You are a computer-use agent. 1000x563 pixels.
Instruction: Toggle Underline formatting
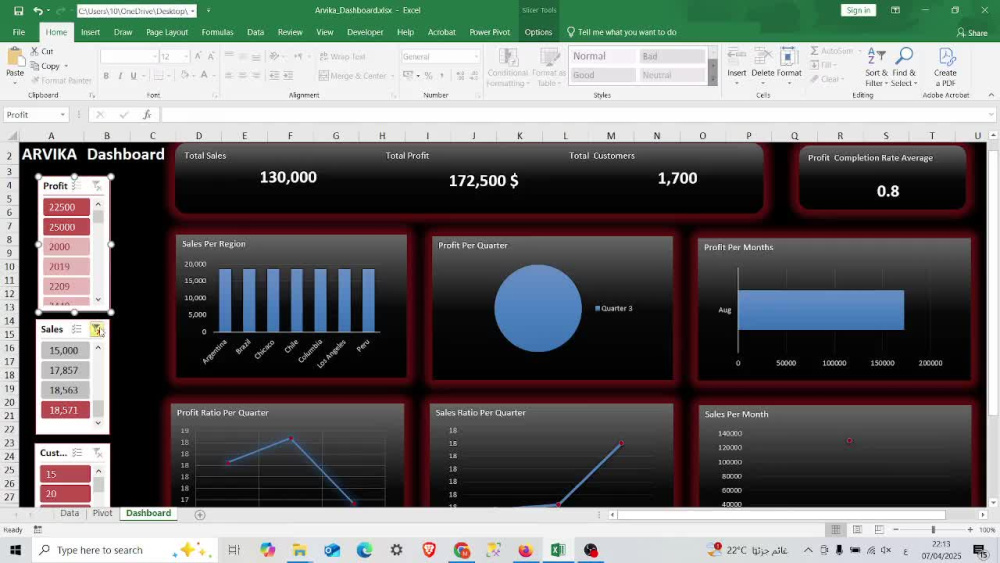(x=133, y=76)
